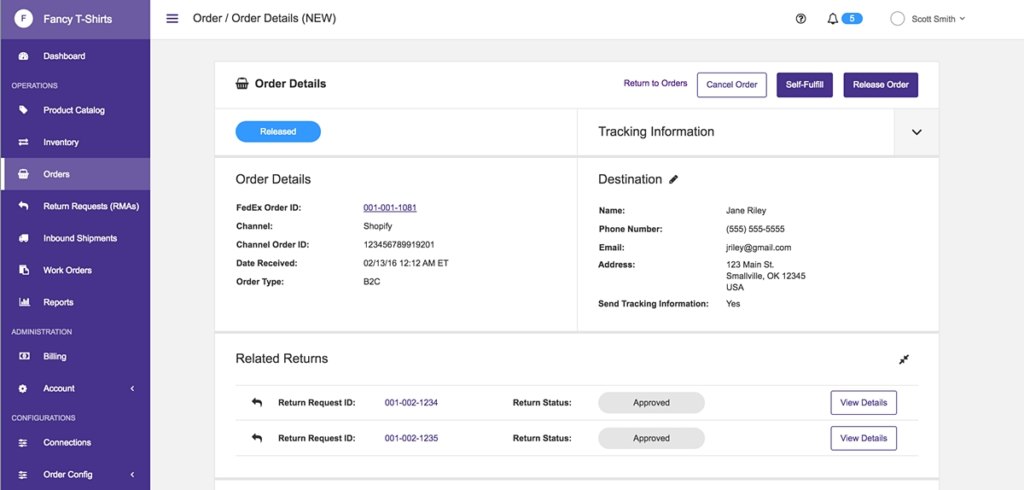Click the Self-Fulfill button
The image size is (1024, 490).
(x=804, y=85)
